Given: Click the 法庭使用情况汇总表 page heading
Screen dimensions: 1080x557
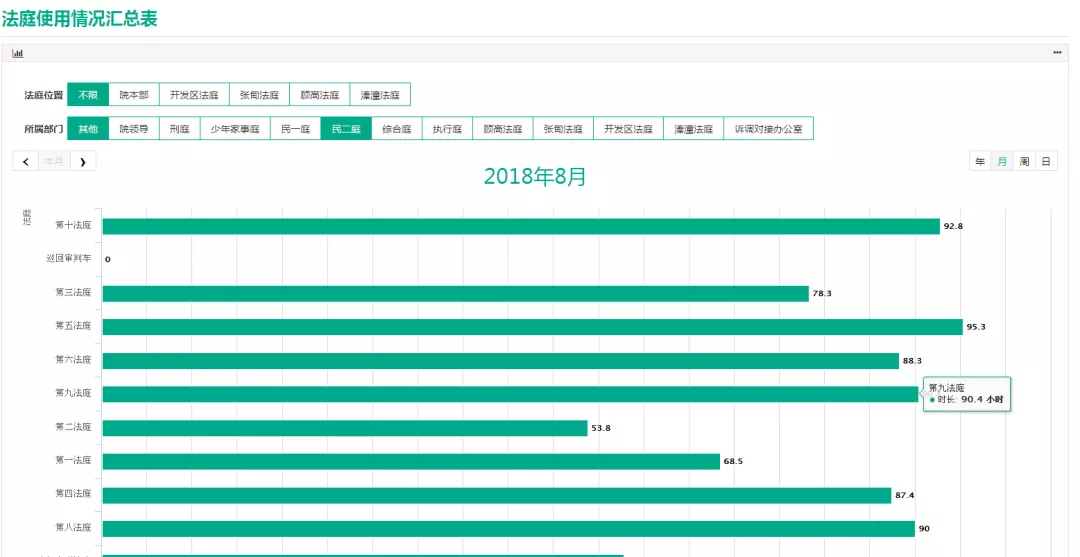Looking at the screenshot, I should point(80,19).
